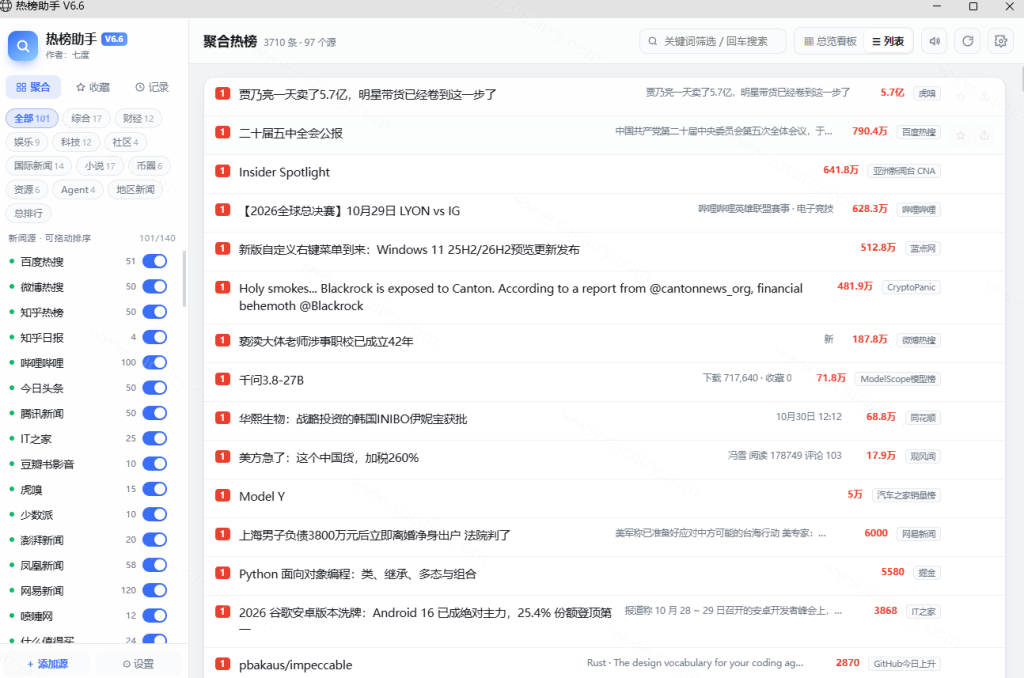Open the 美方急了 加税260% headline
Screen dimensions: 1024x678
[328, 457]
